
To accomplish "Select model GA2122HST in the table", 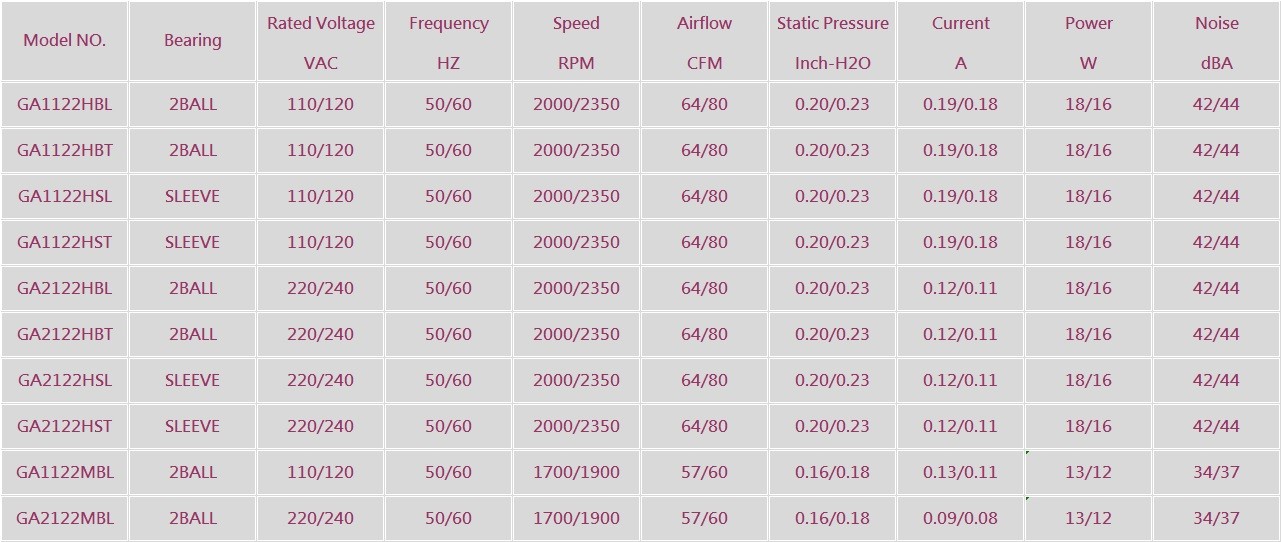I will 65,426.
